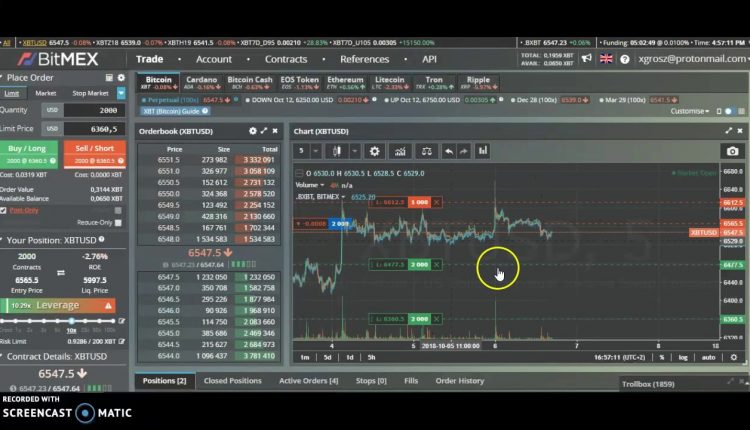750x430 pixels.
Task: Click the bar chart toolbar icon
Action: [x=483, y=151]
